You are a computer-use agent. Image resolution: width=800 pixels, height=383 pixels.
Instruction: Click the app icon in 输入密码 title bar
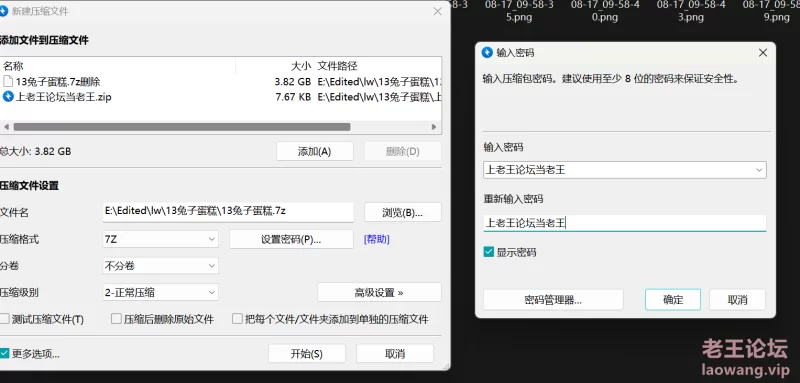(x=487, y=53)
